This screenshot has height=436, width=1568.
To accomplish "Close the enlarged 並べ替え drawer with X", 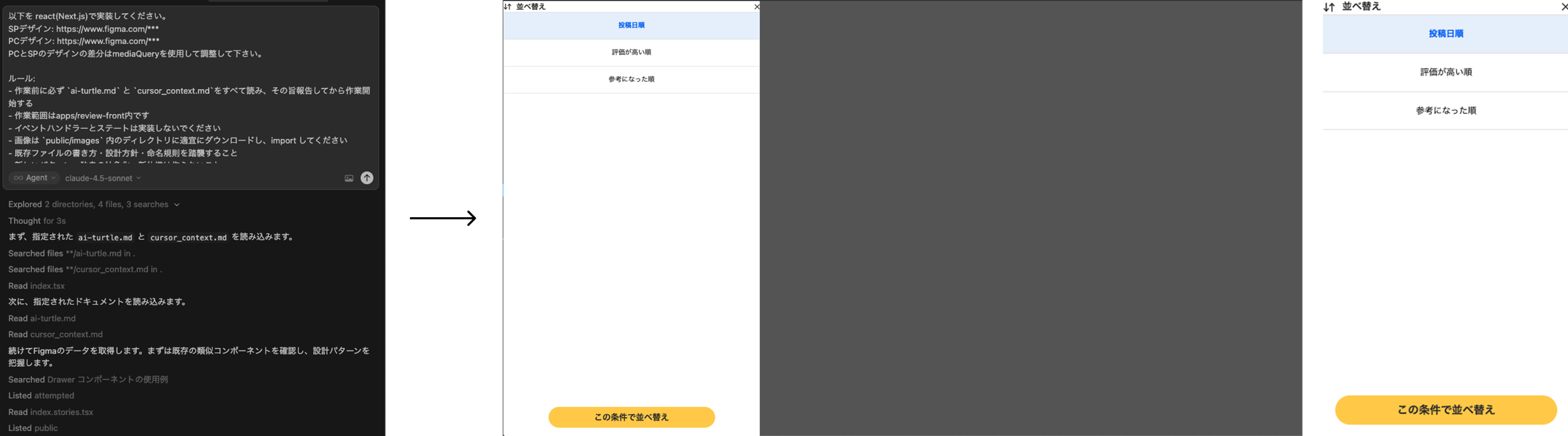I will (x=1564, y=7).
